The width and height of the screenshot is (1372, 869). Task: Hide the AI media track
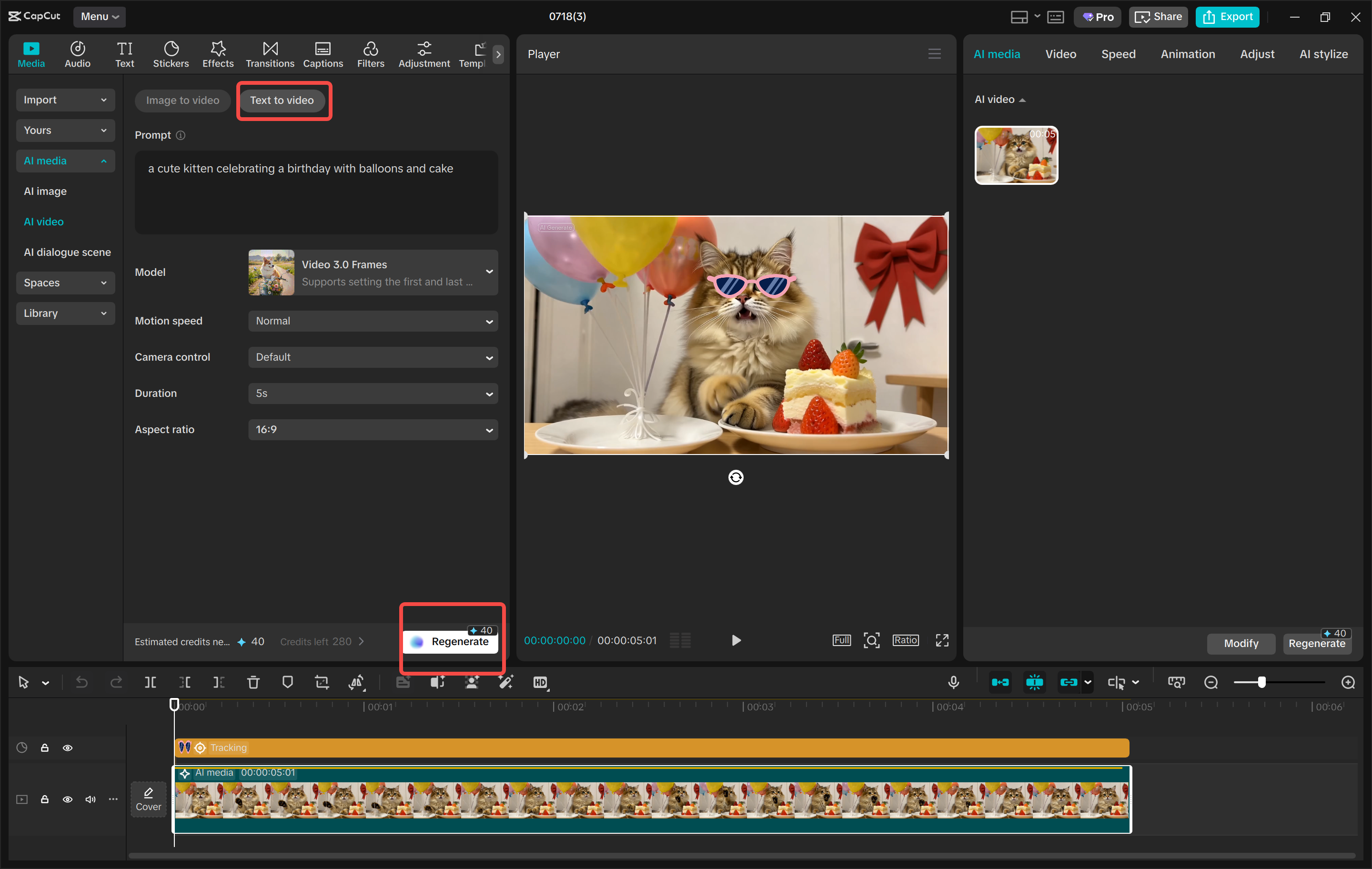click(x=68, y=799)
